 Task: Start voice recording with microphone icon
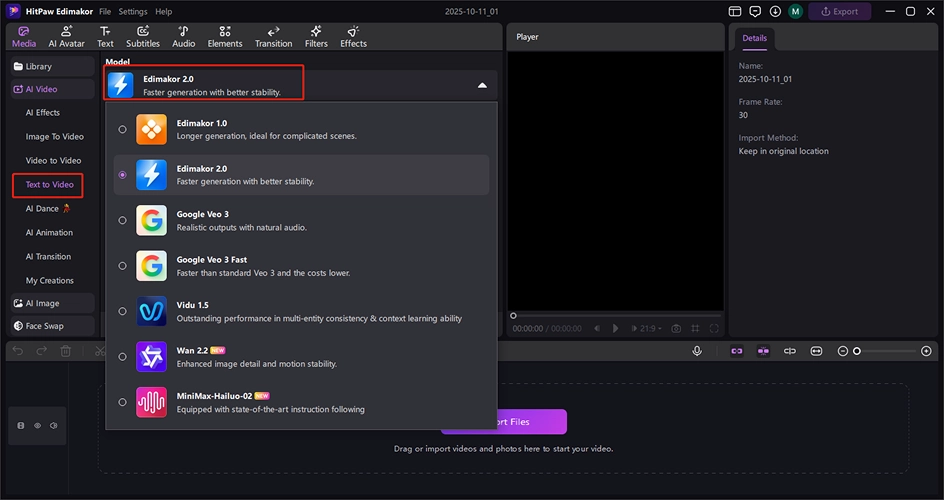pyautogui.click(x=697, y=351)
